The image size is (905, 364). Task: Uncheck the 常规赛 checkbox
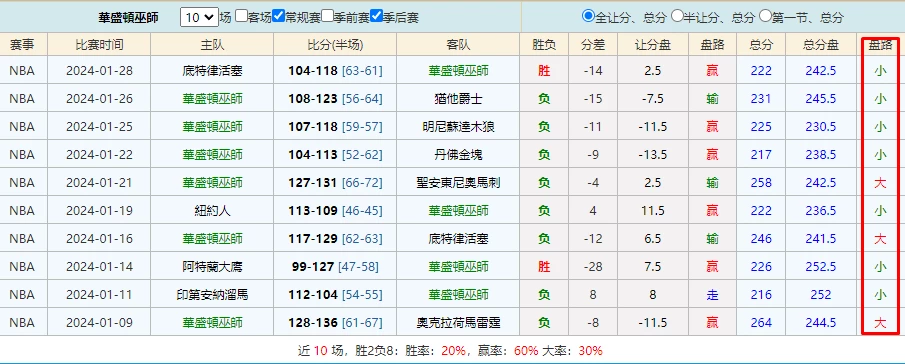pyautogui.click(x=278, y=16)
